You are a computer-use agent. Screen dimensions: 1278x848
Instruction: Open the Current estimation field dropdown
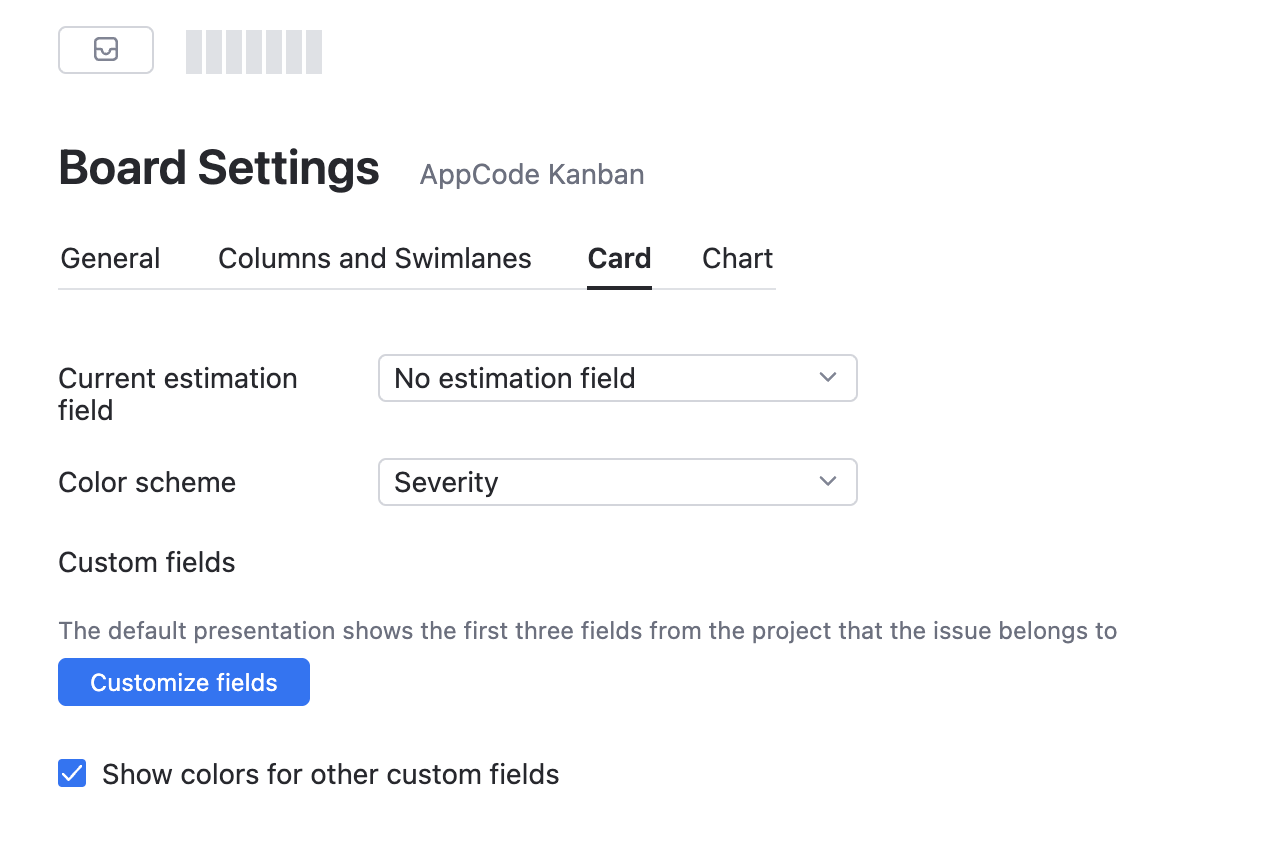617,378
